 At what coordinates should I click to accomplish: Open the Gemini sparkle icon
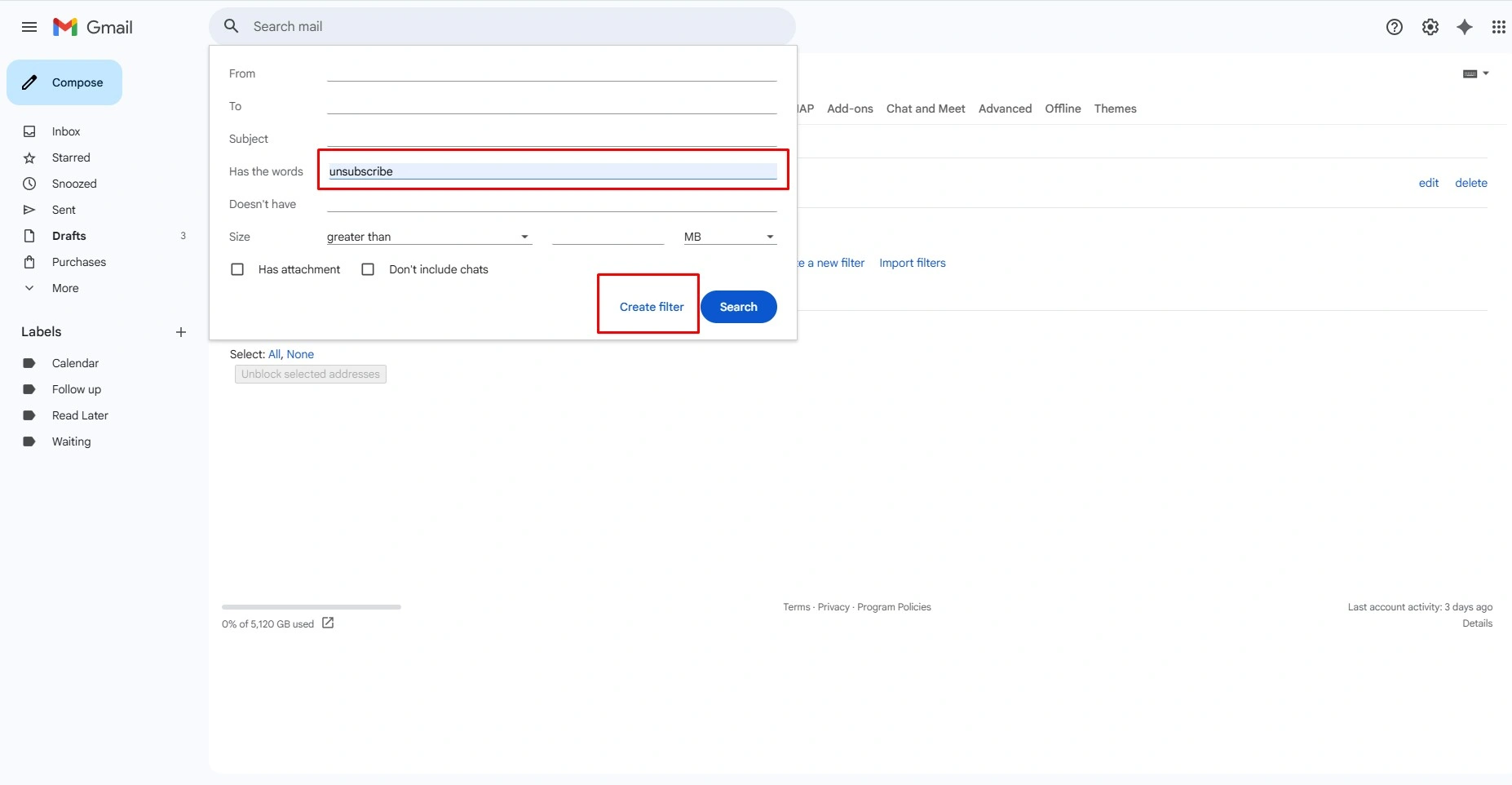[x=1465, y=27]
